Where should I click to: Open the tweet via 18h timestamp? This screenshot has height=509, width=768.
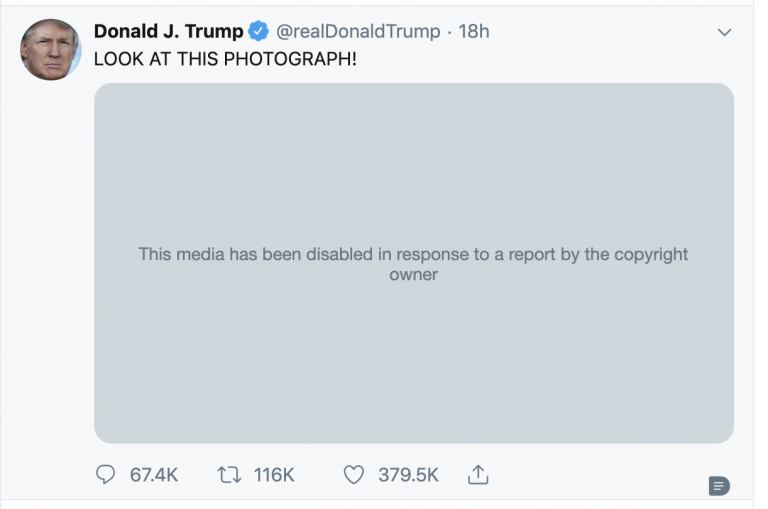tap(474, 32)
